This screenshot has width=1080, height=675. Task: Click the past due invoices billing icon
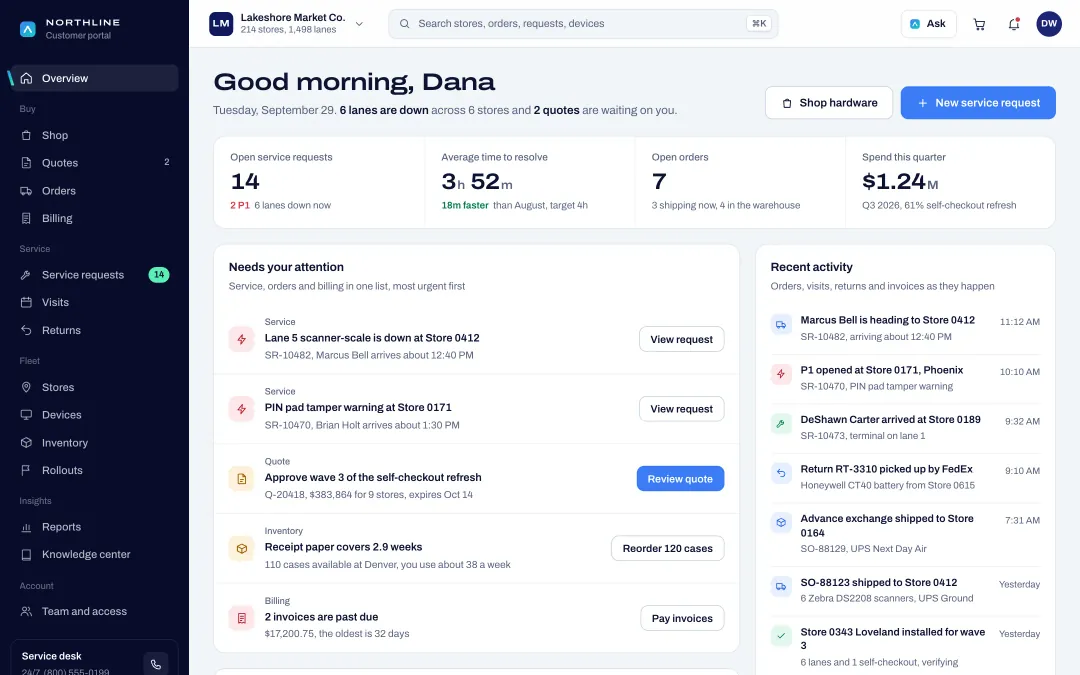pos(242,619)
